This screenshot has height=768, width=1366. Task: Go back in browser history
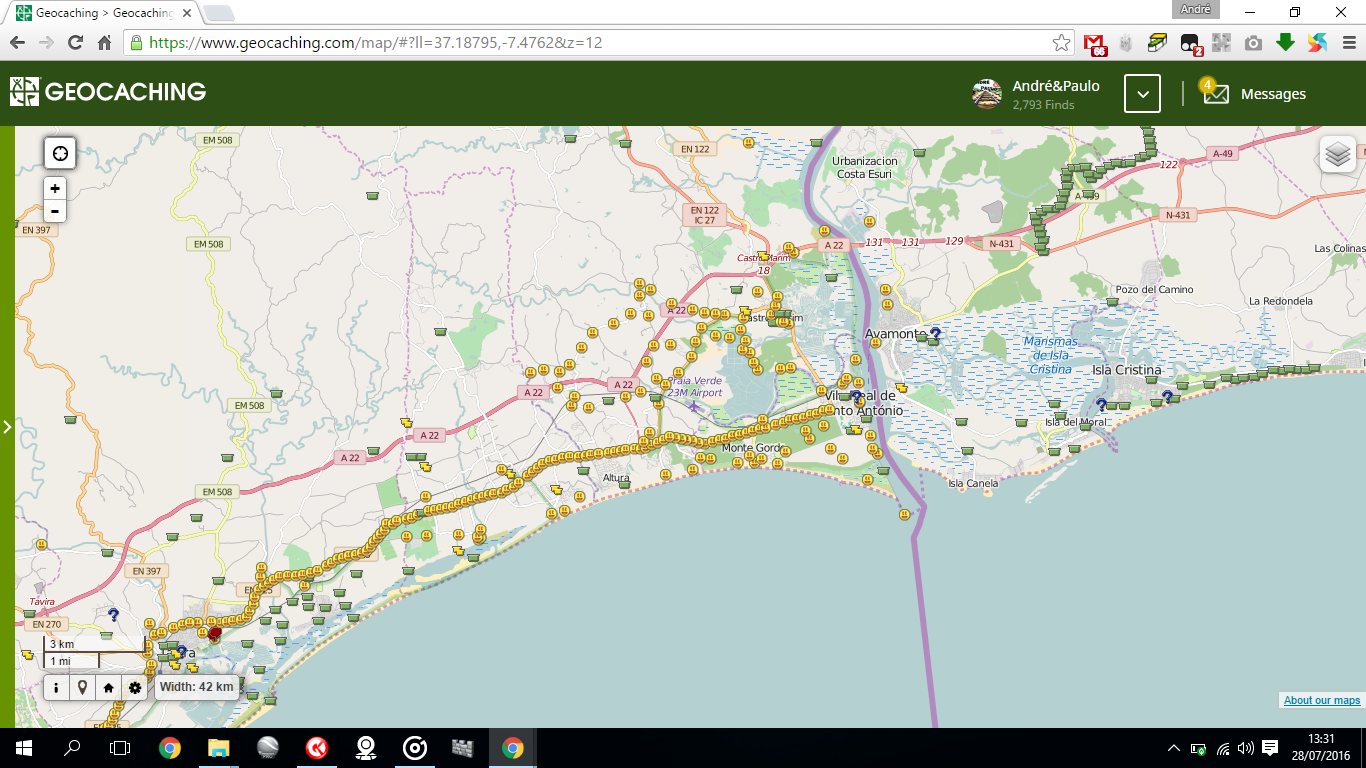click(17, 43)
